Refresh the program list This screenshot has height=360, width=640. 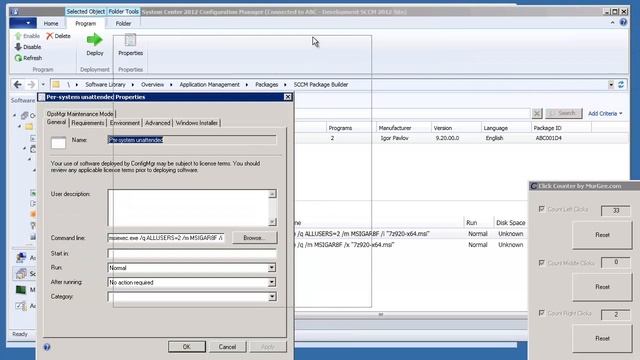click(28, 58)
